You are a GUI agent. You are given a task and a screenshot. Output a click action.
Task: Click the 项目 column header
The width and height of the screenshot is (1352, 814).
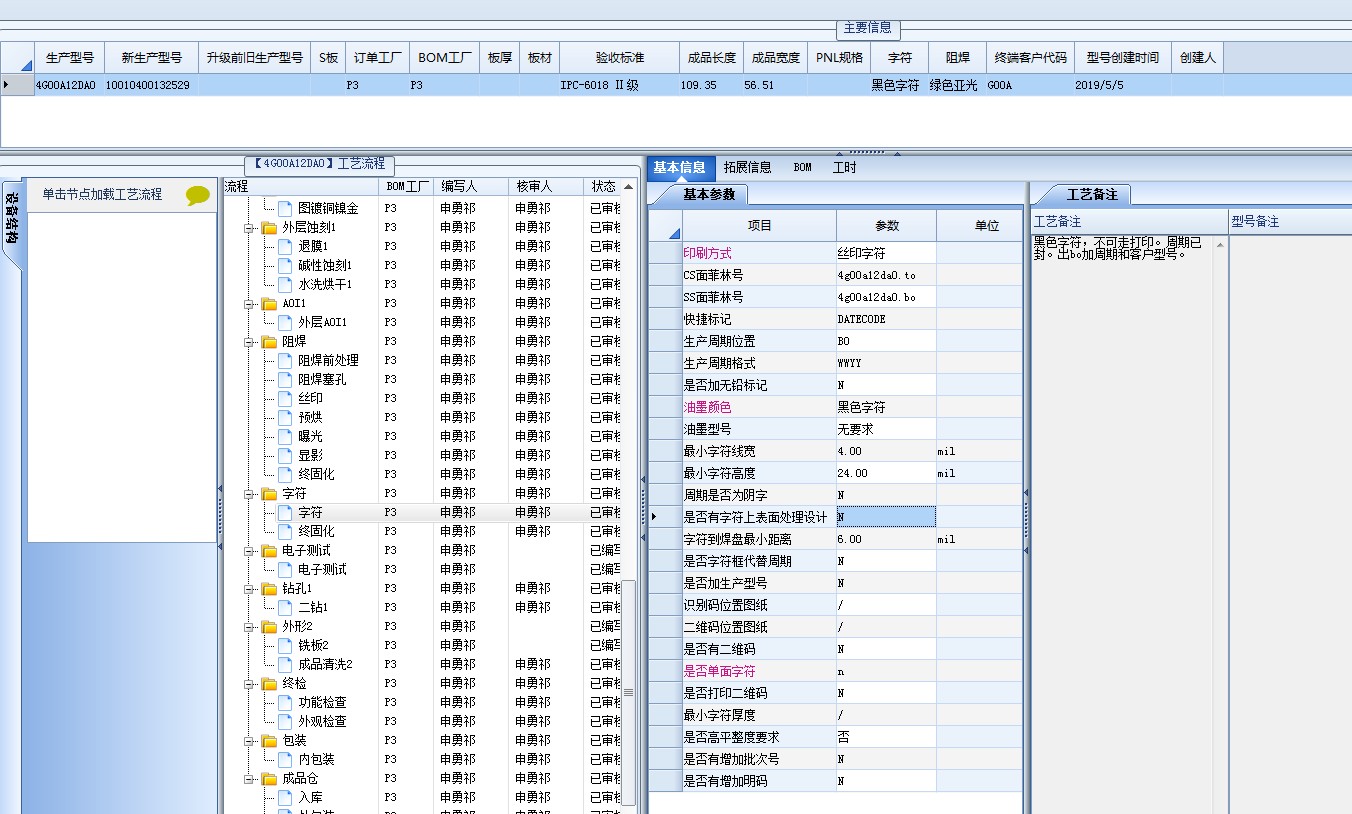tap(760, 226)
